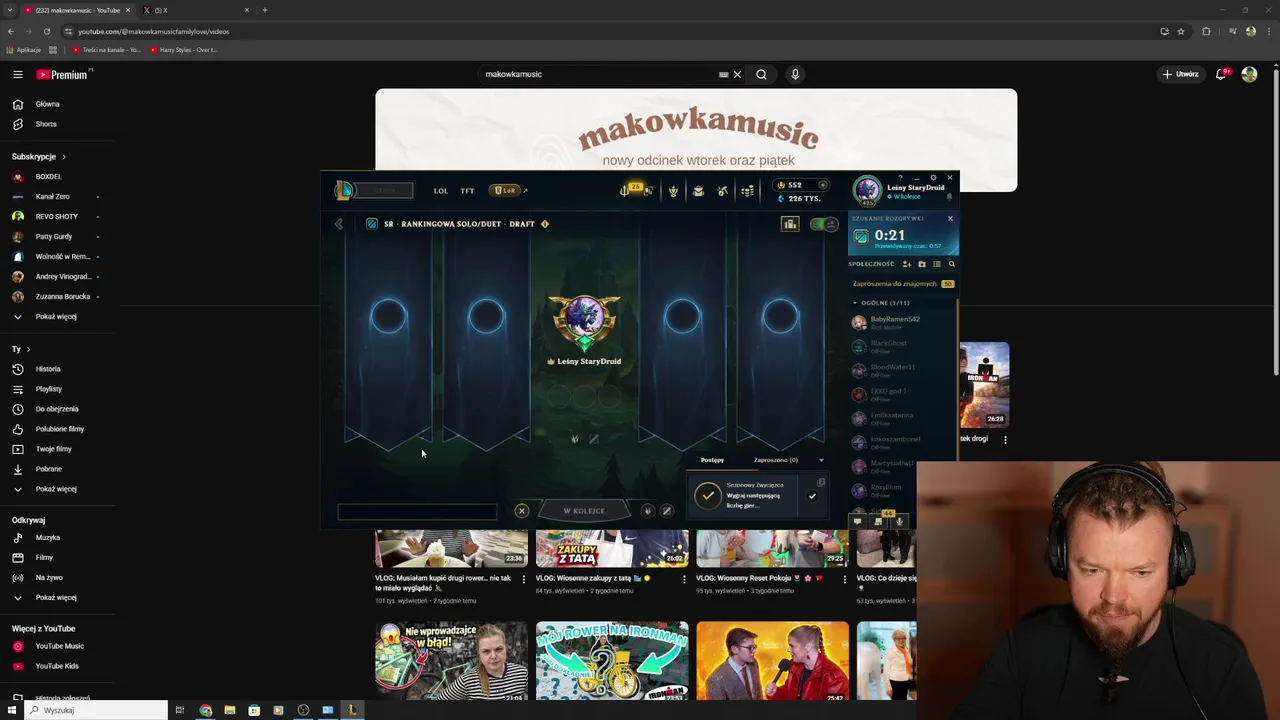This screenshot has width=1280, height=720.
Task: Select secondary role slash icon beside queue
Action: [667, 511]
